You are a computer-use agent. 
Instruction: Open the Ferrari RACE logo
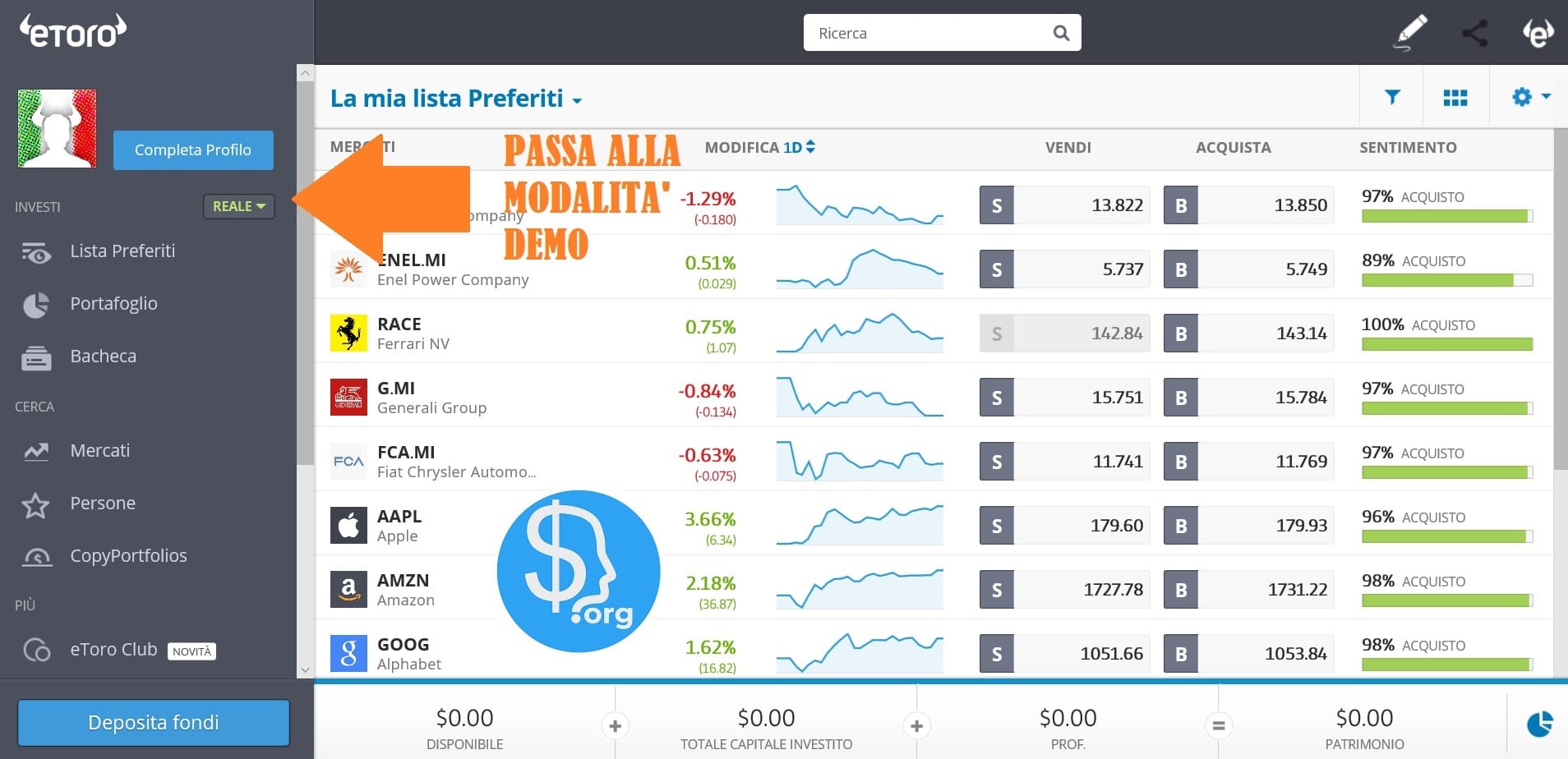point(348,333)
